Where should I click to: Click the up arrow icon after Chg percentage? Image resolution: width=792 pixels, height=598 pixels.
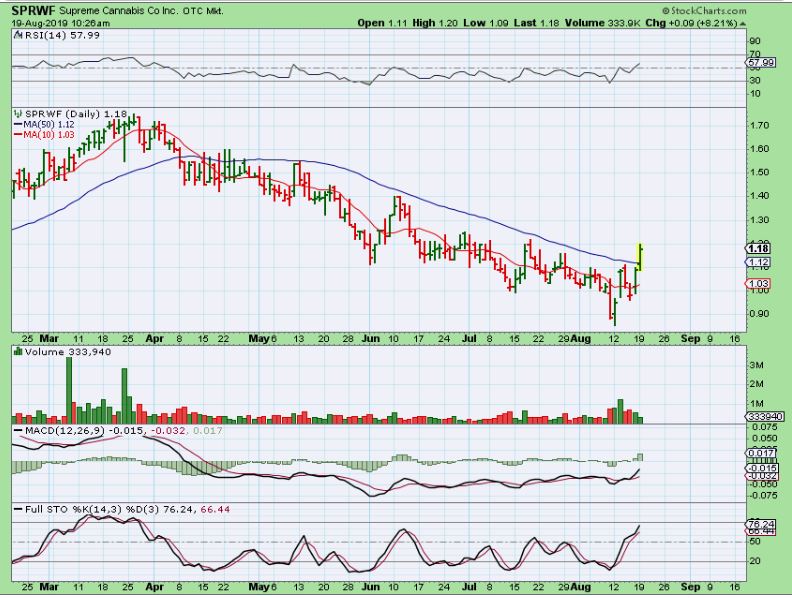pyautogui.click(x=742, y=24)
